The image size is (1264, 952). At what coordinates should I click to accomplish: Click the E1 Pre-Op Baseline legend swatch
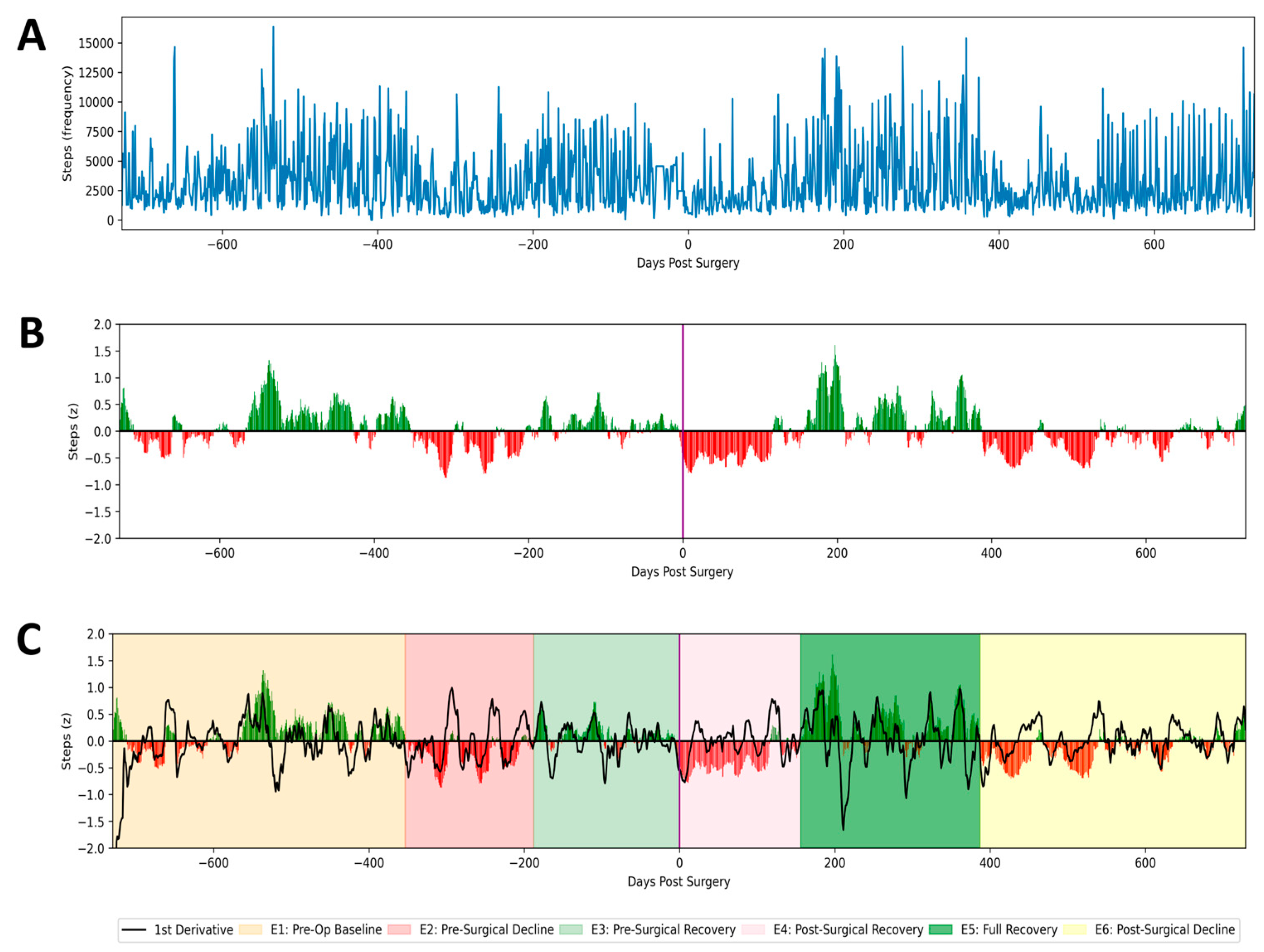click(250, 930)
